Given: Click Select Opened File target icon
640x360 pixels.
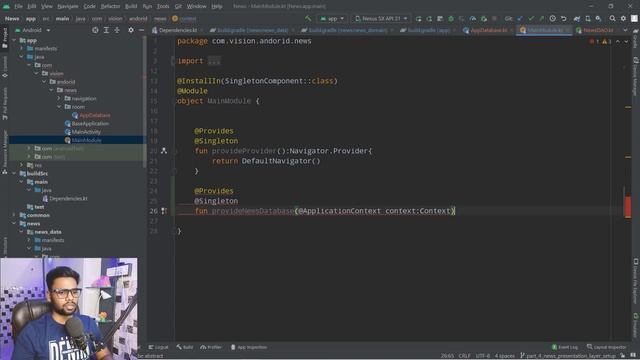Looking at the screenshot, I should [95, 30].
